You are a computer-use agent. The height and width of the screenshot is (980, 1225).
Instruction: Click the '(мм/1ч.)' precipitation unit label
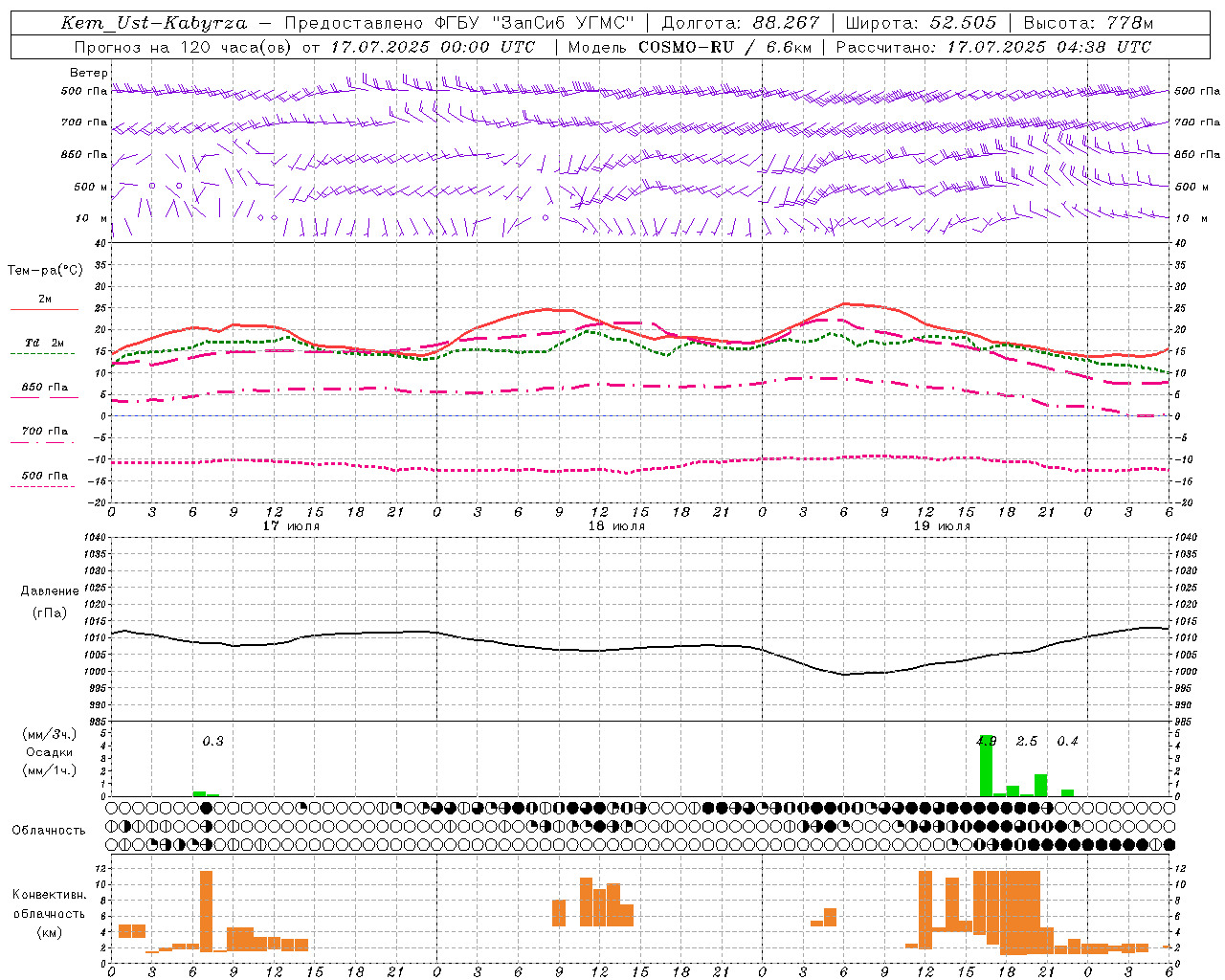point(50,770)
